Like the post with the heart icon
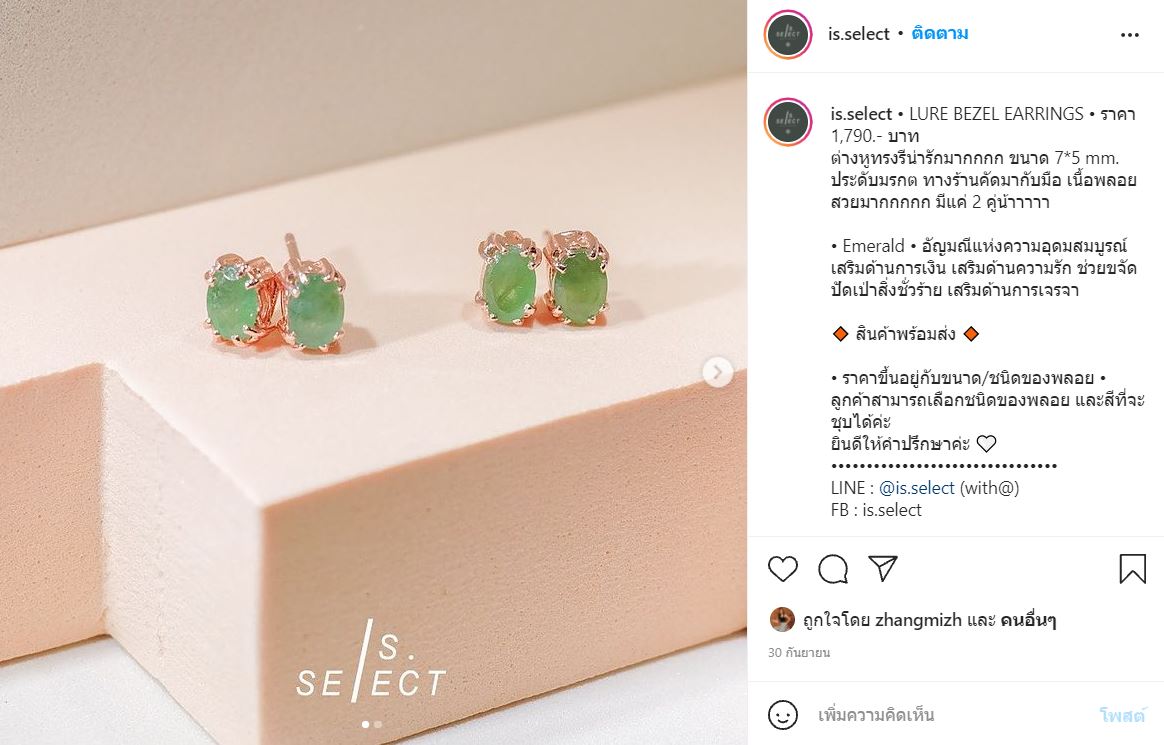This screenshot has width=1164, height=745. pos(782,569)
